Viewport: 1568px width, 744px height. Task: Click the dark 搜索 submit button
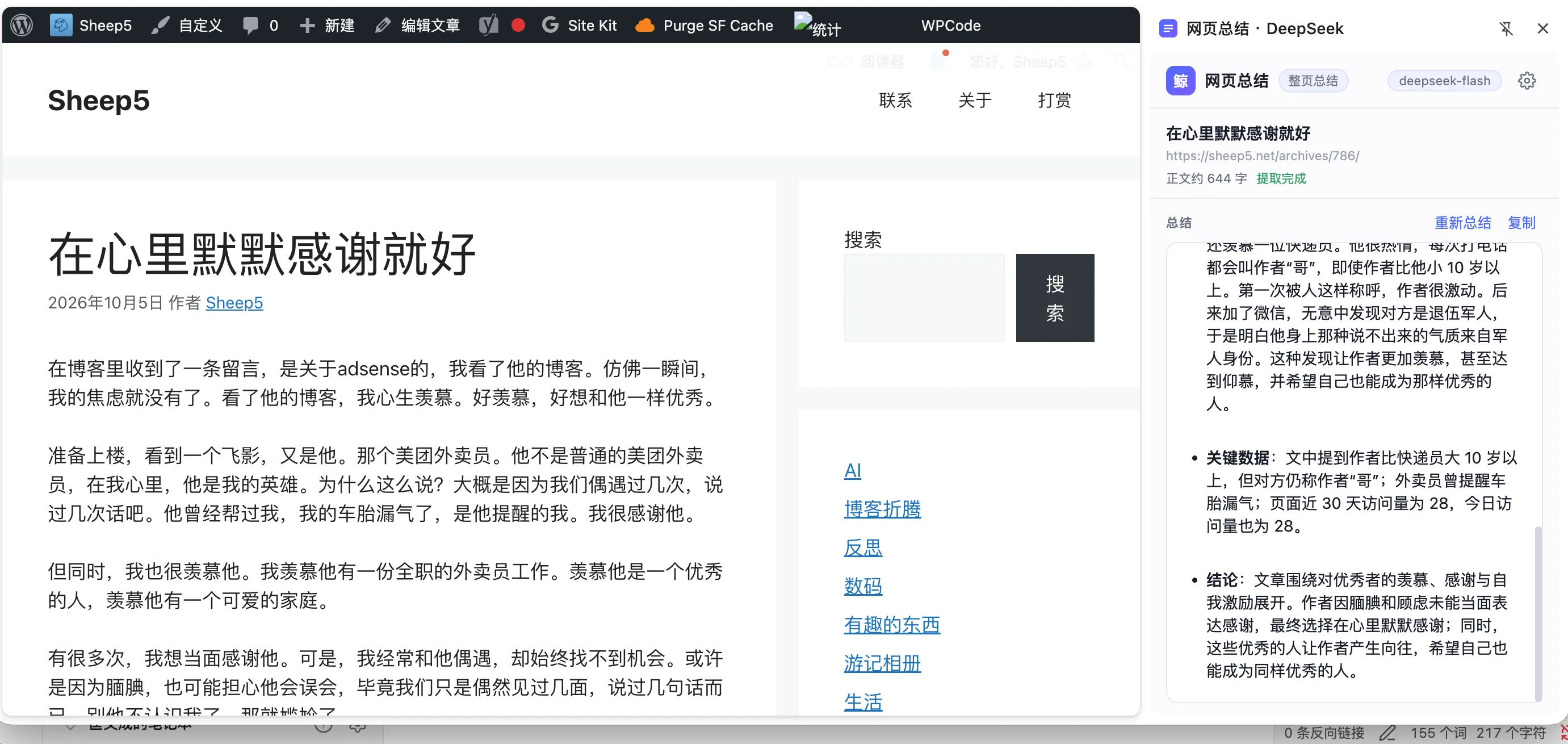1055,298
